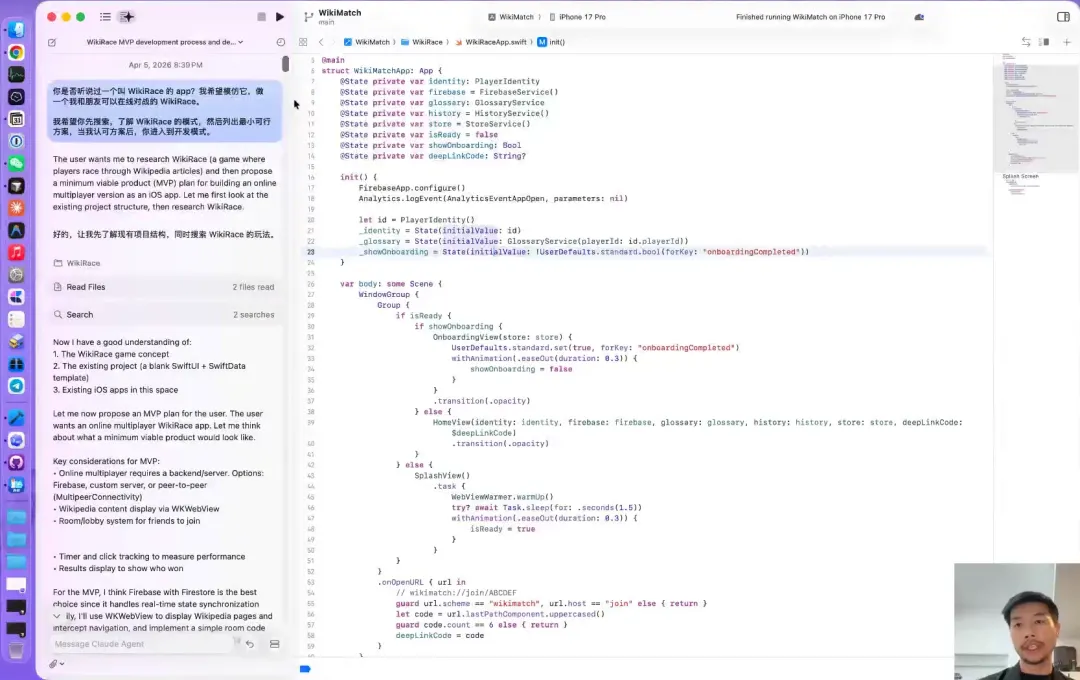Open Trash from the Dock

(16, 650)
